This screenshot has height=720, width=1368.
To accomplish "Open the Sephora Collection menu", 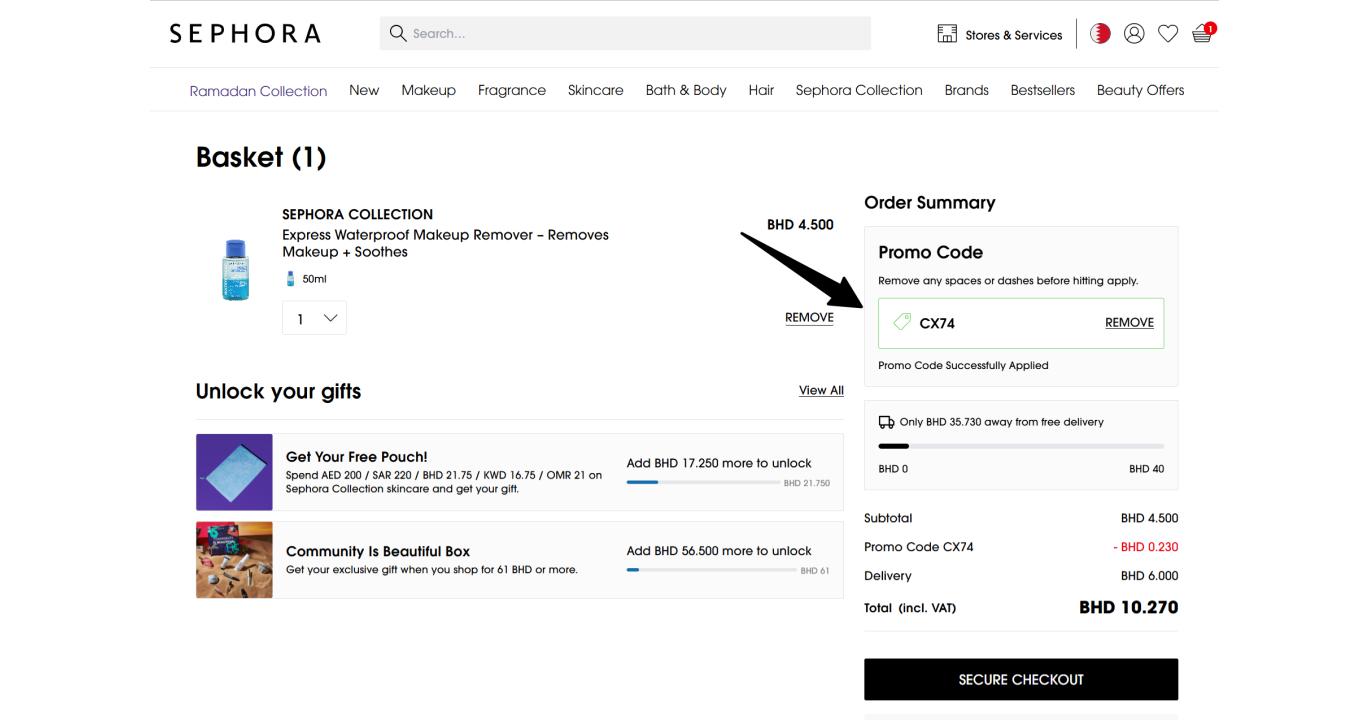I will [x=859, y=90].
